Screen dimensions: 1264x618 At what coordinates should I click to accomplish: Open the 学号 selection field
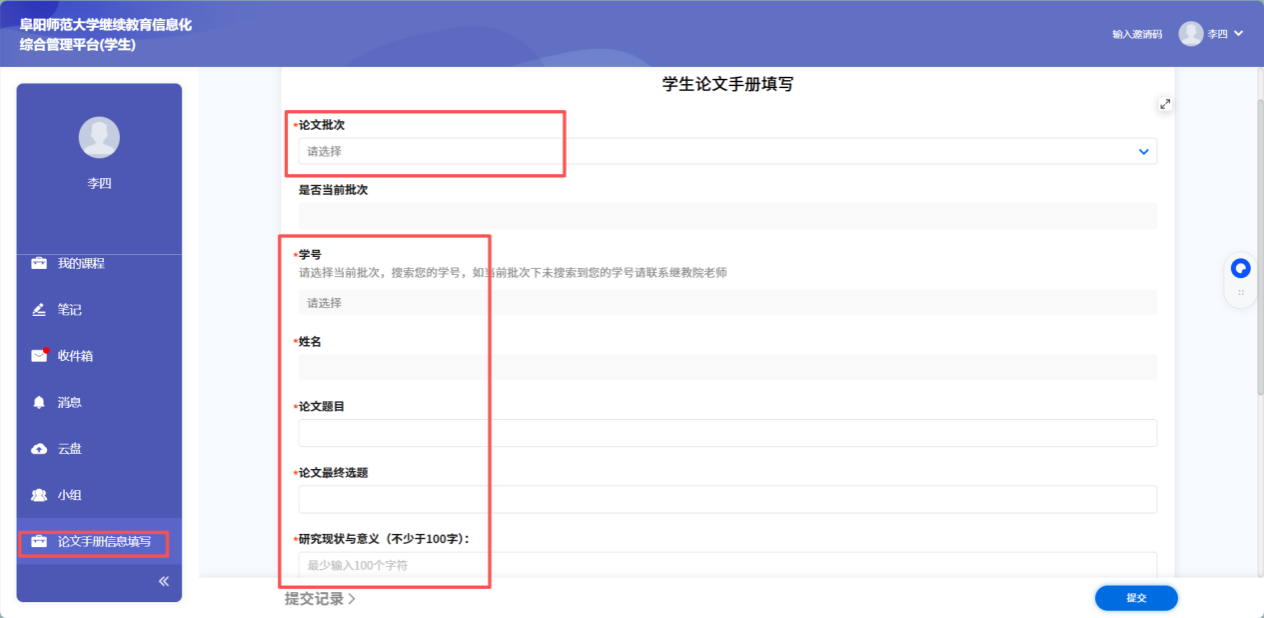click(727, 303)
